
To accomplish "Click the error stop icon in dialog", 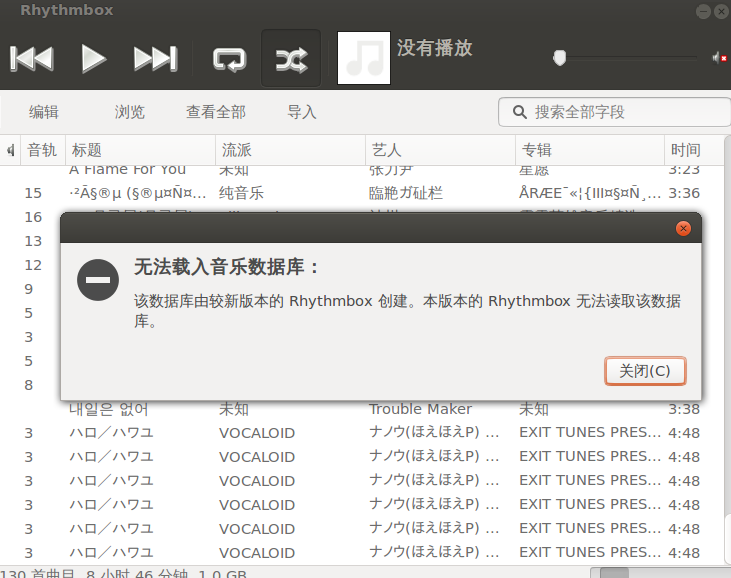I will click(98, 280).
